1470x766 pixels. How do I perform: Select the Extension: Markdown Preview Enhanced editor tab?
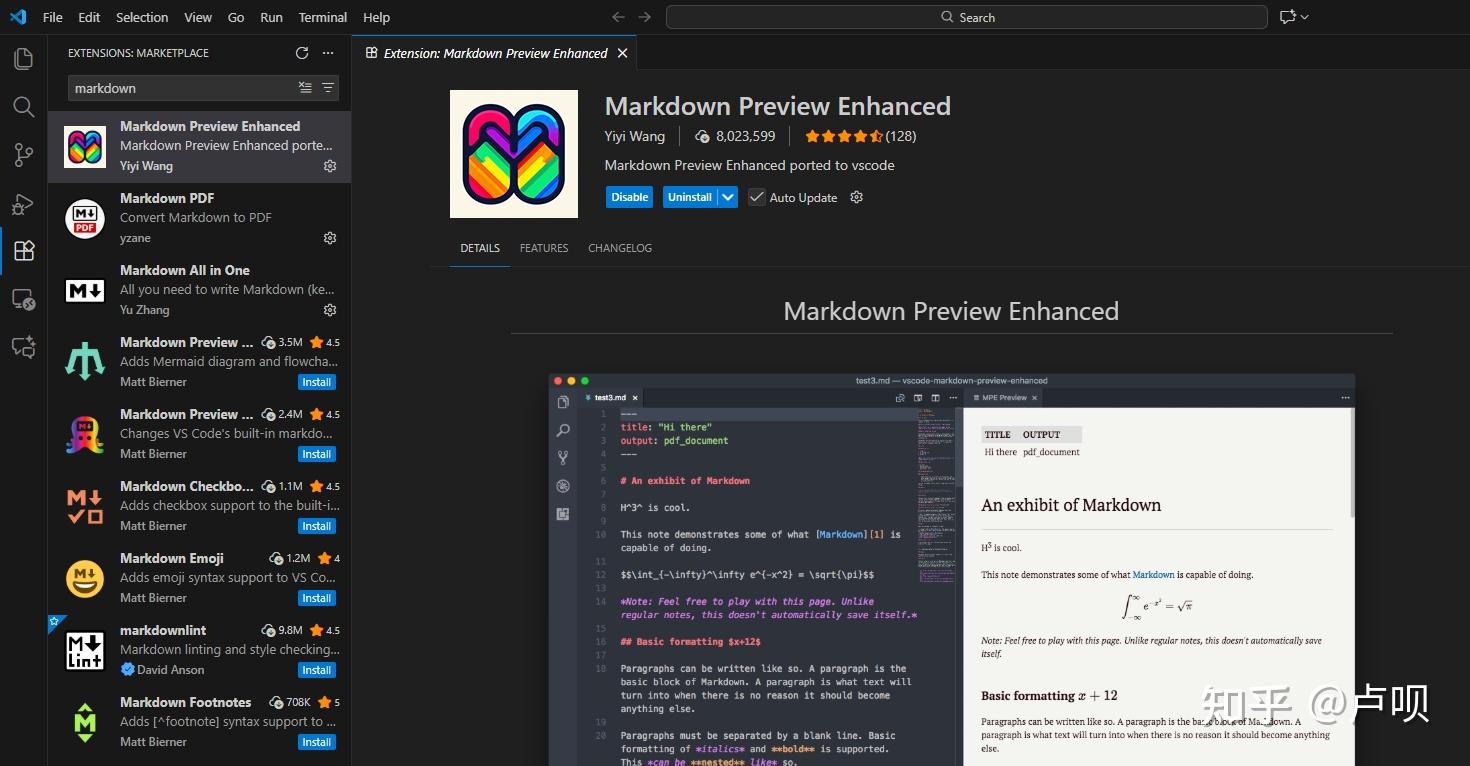tap(495, 53)
